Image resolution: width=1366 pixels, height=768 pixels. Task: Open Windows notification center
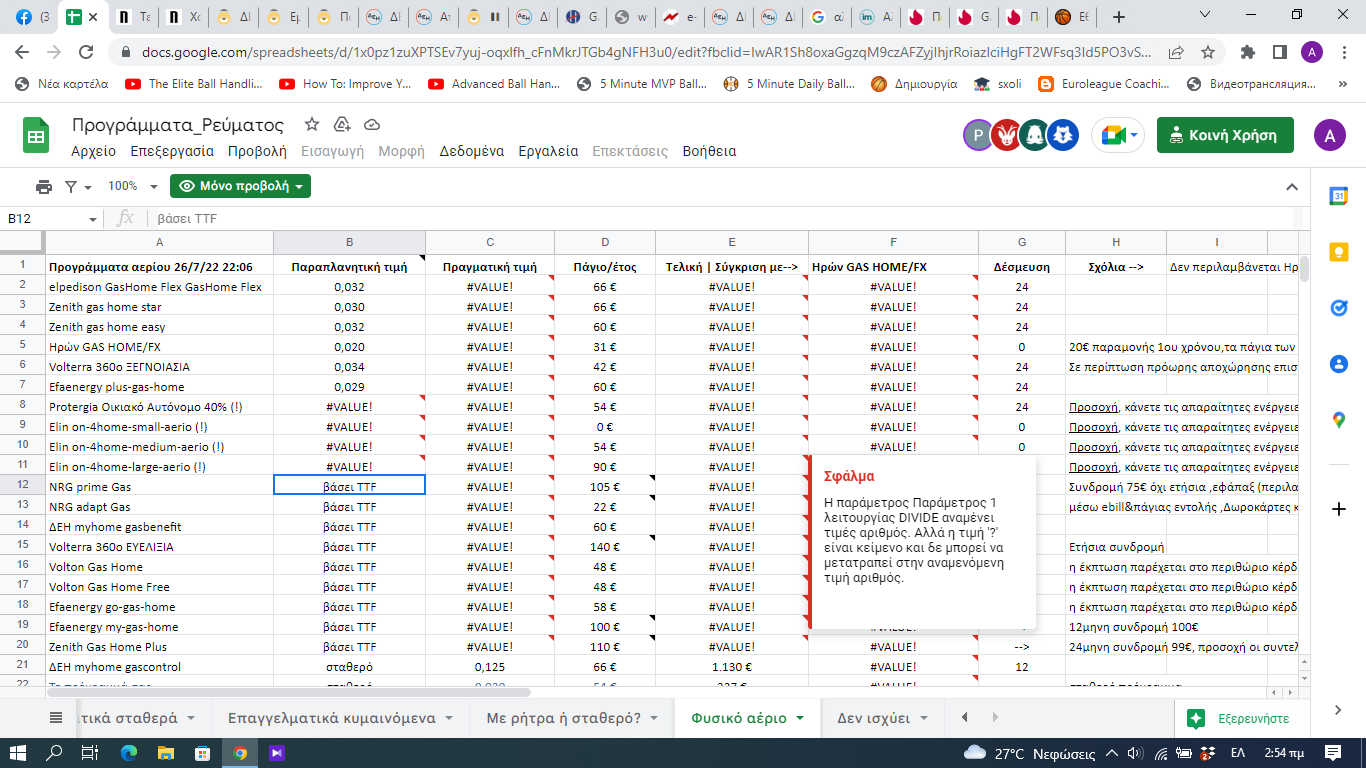(x=1333, y=752)
